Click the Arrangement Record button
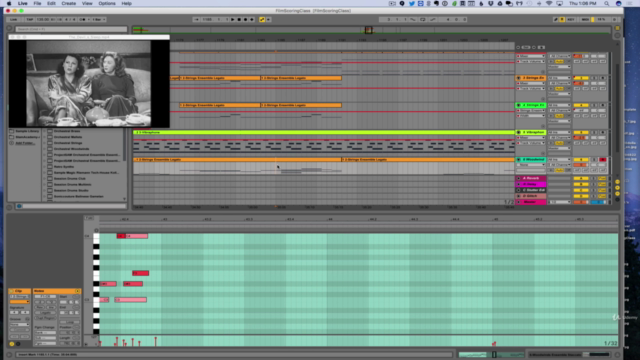The width and height of the screenshot is (640, 360). [246, 19]
